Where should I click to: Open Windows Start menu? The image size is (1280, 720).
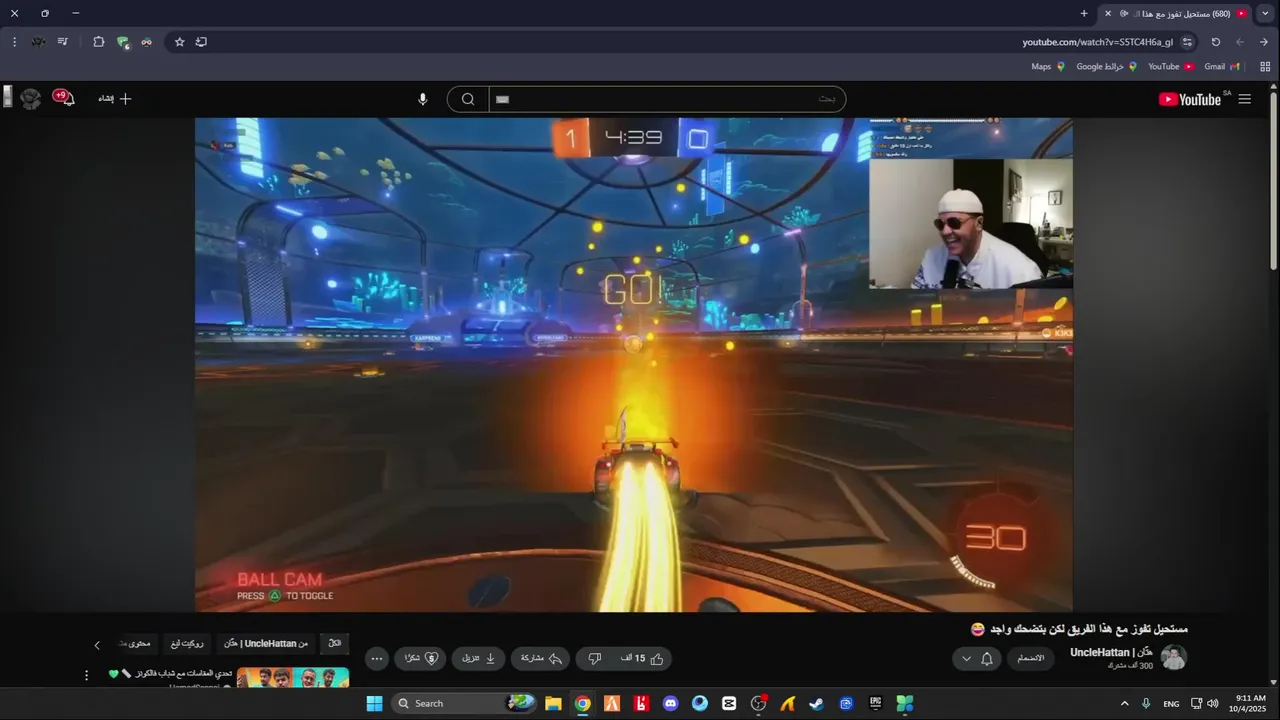coord(374,703)
